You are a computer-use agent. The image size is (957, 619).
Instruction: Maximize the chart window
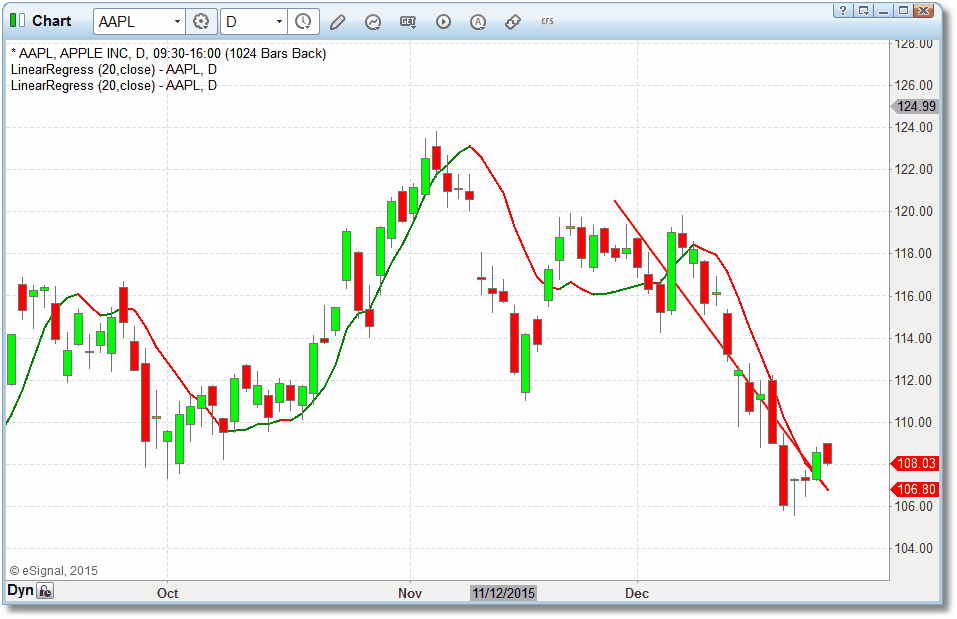pos(903,10)
